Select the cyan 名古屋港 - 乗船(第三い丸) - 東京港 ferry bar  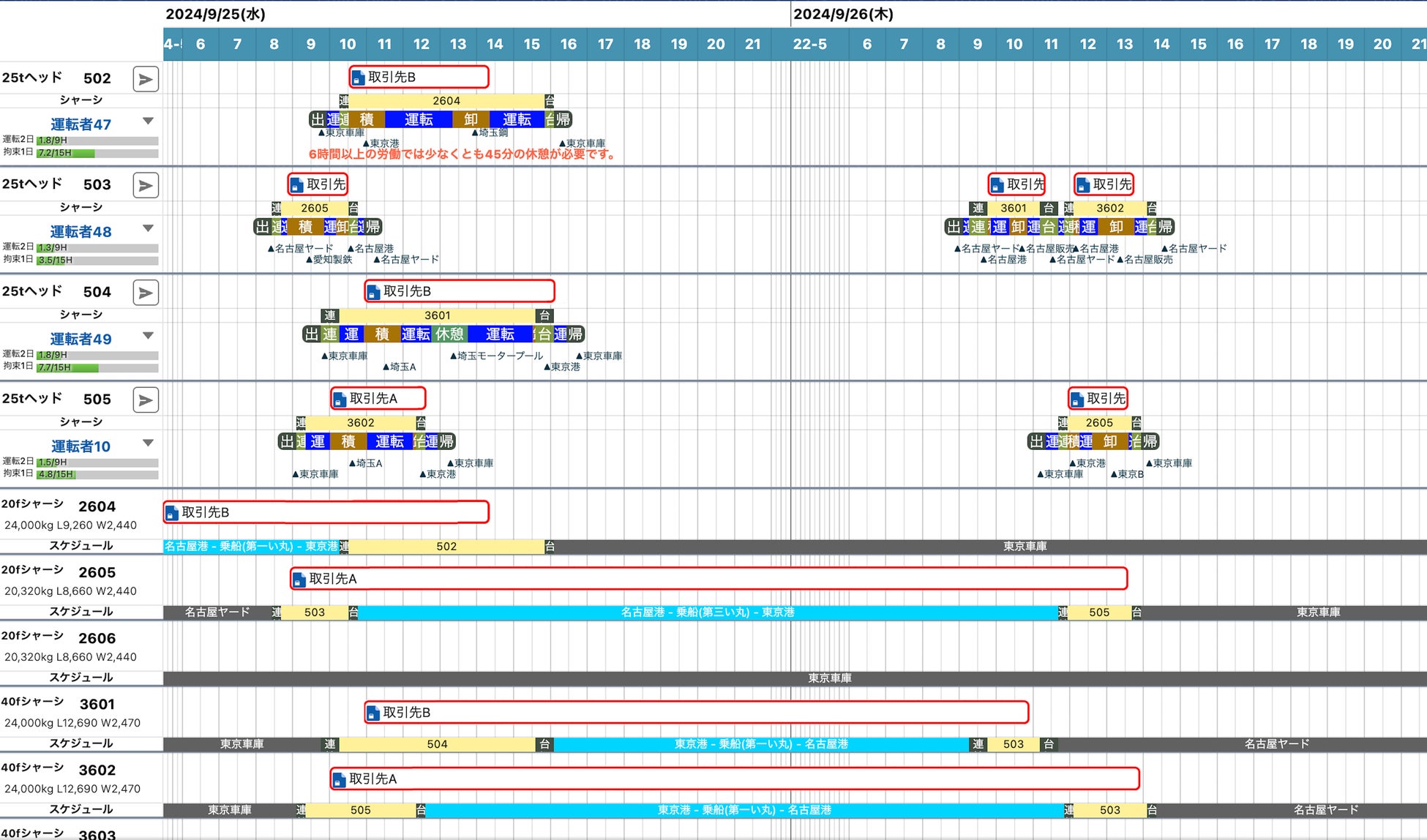[707, 612]
